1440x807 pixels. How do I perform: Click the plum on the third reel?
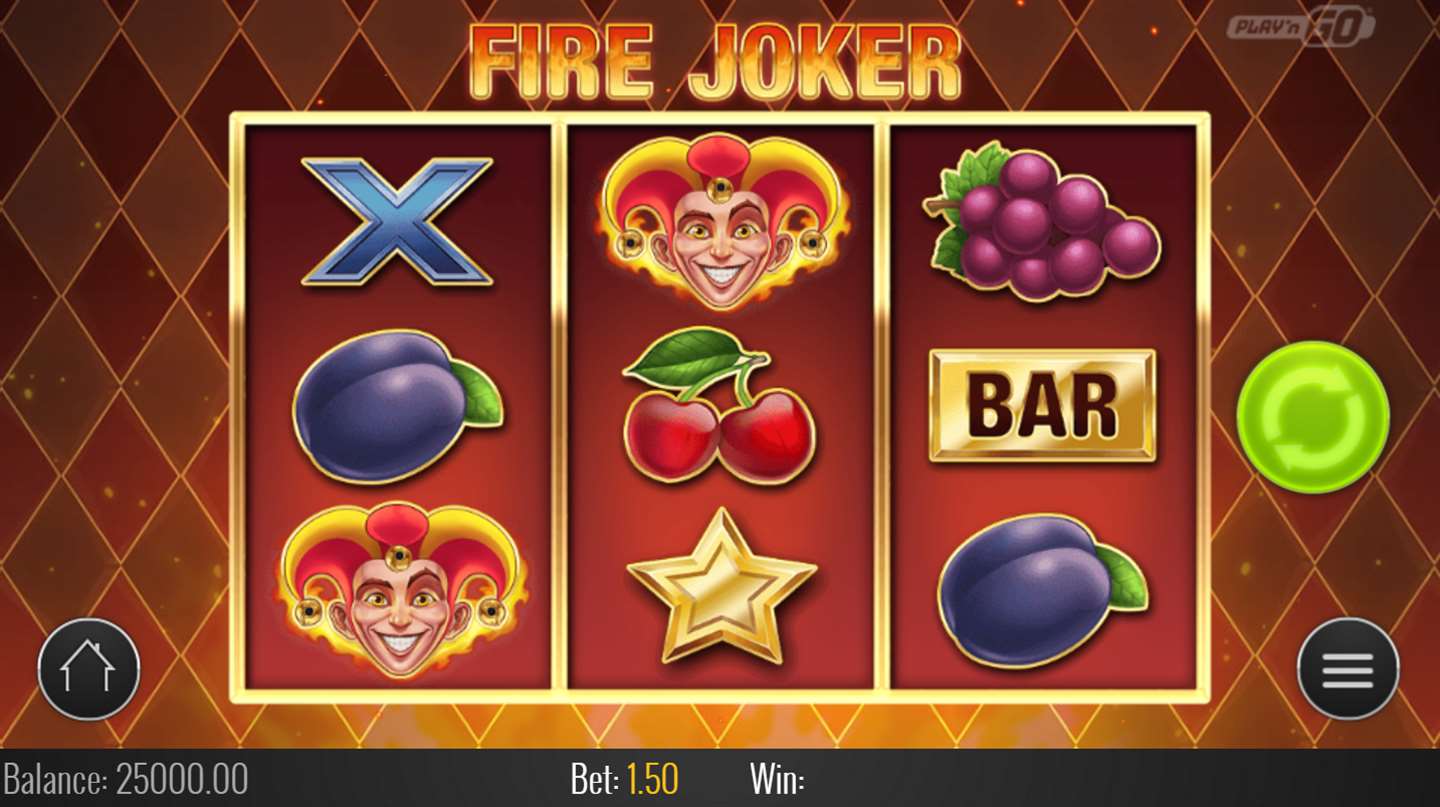pyautogui.click(x=1042, y=590)
